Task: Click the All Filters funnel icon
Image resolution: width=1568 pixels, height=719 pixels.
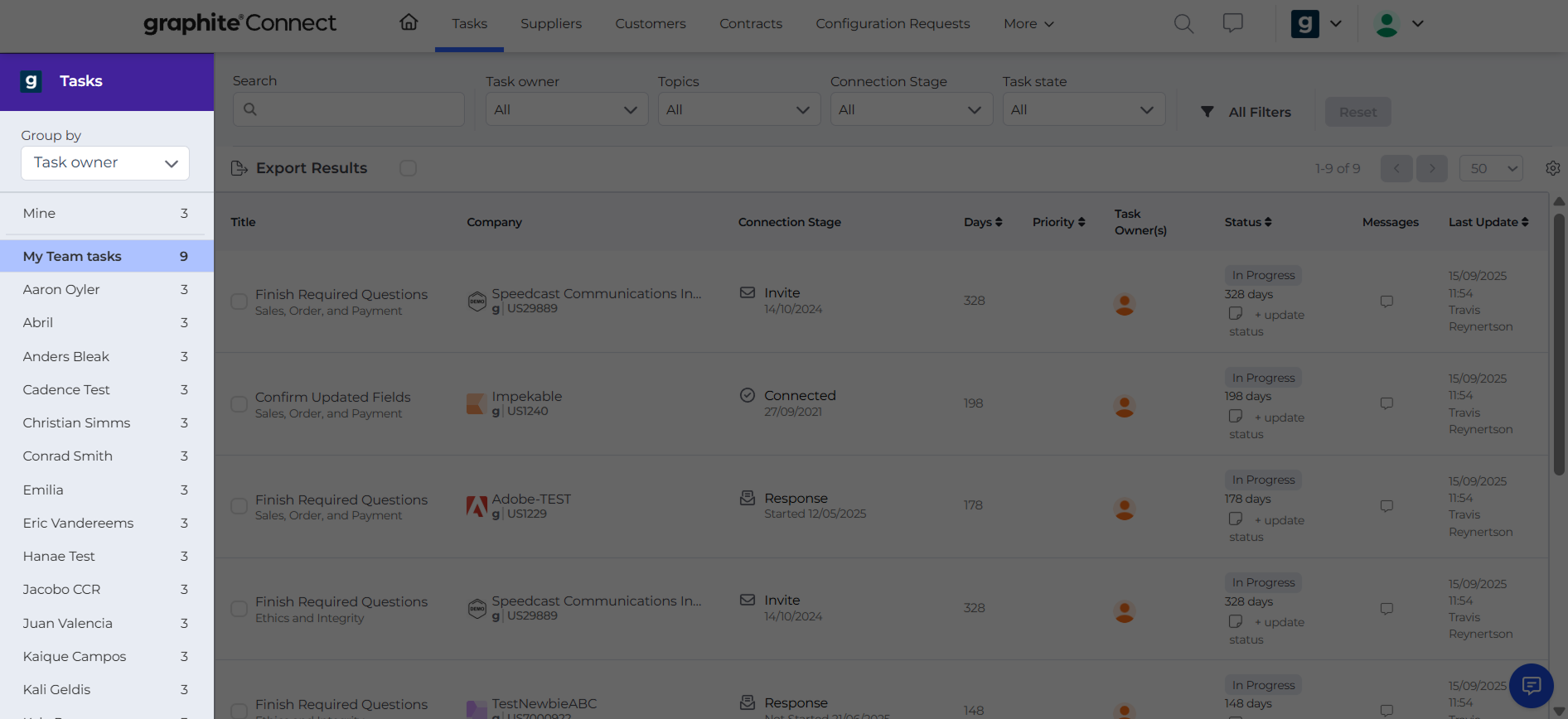Action: tap(1207, 112)
